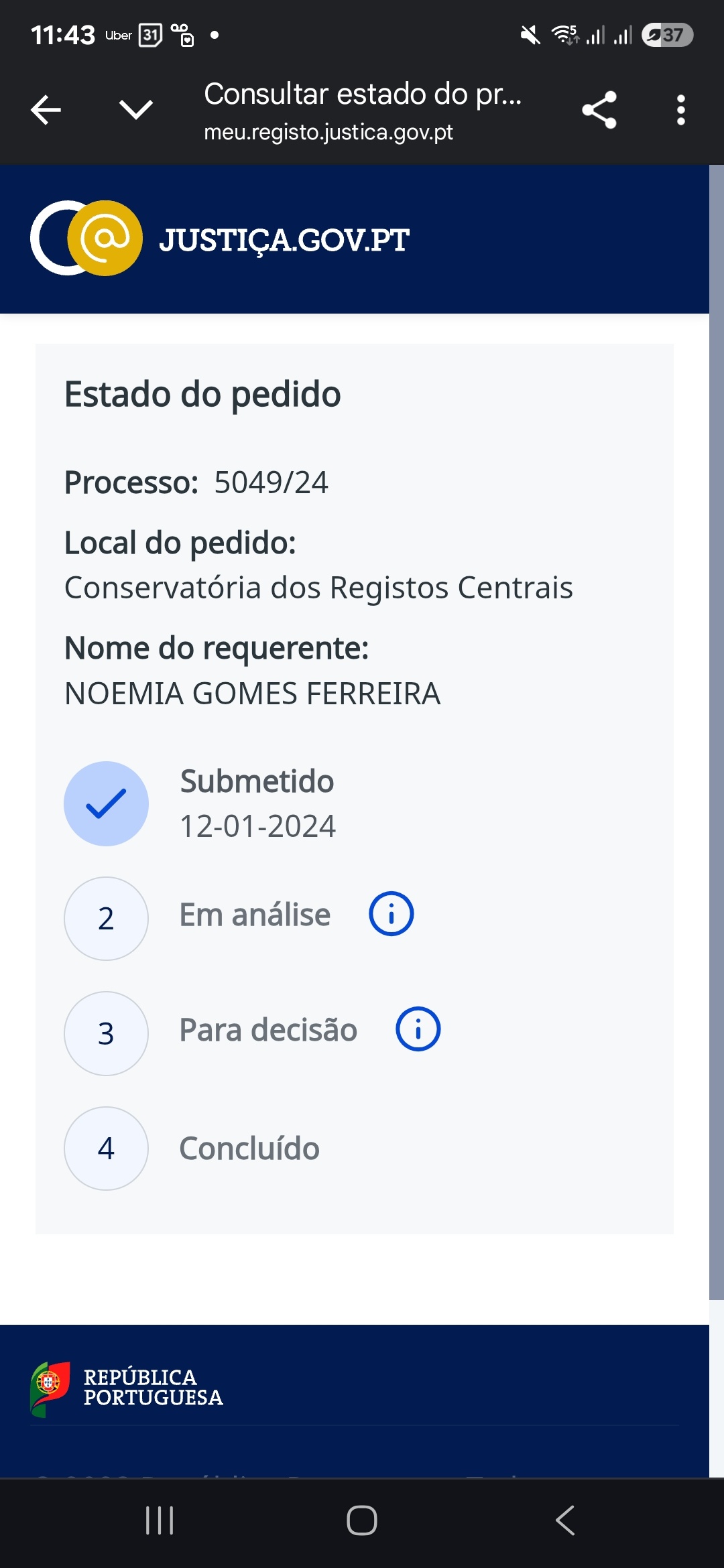The width and height of the screenshot is (724, 1568).
Task: Tap the page title Consultar estado
Action: [x=362, y=94]
